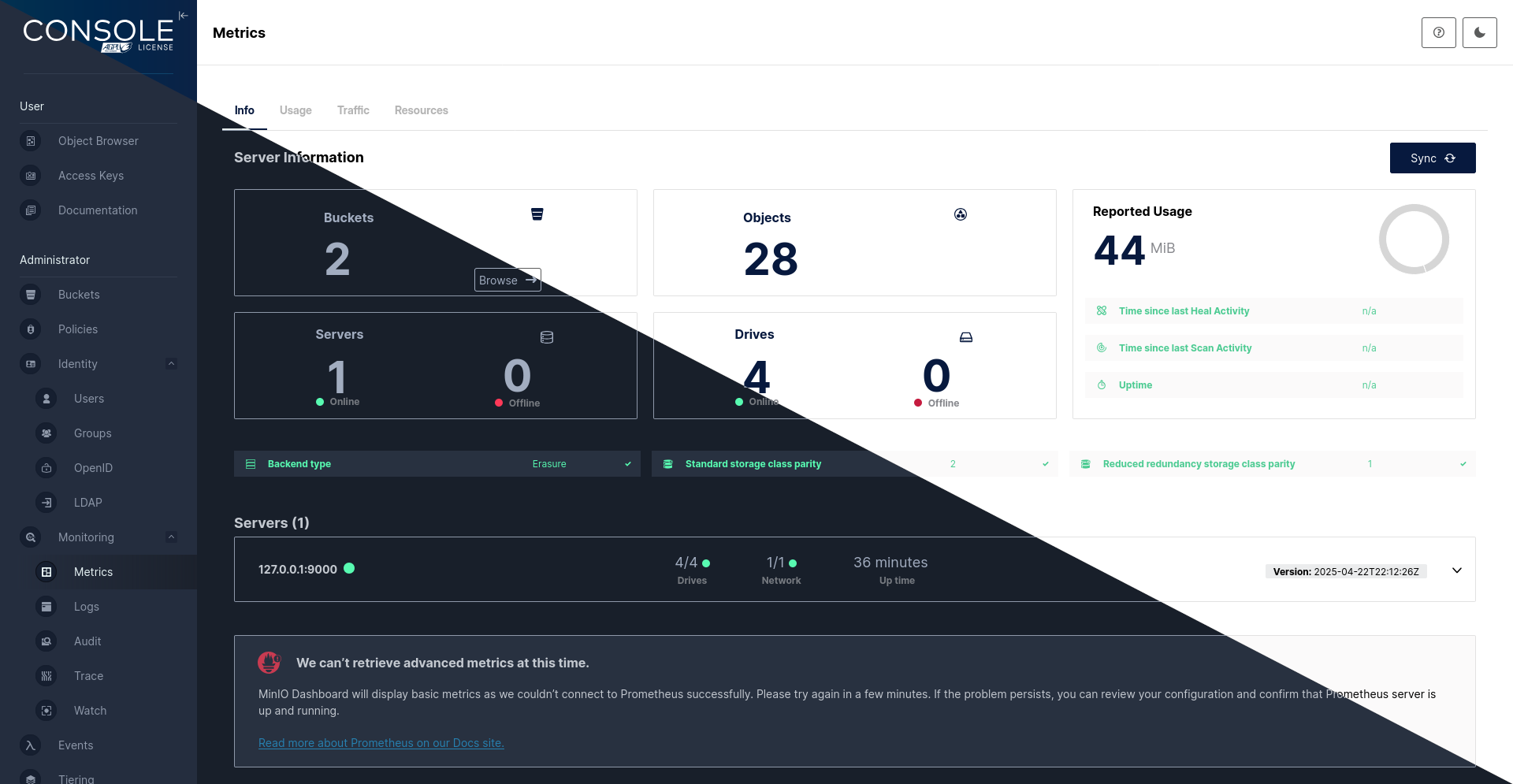The height and width of the screenshot is (784, 1513).
Task: Click the Monitoring magnifier icon
Action: tap(31, 537)
